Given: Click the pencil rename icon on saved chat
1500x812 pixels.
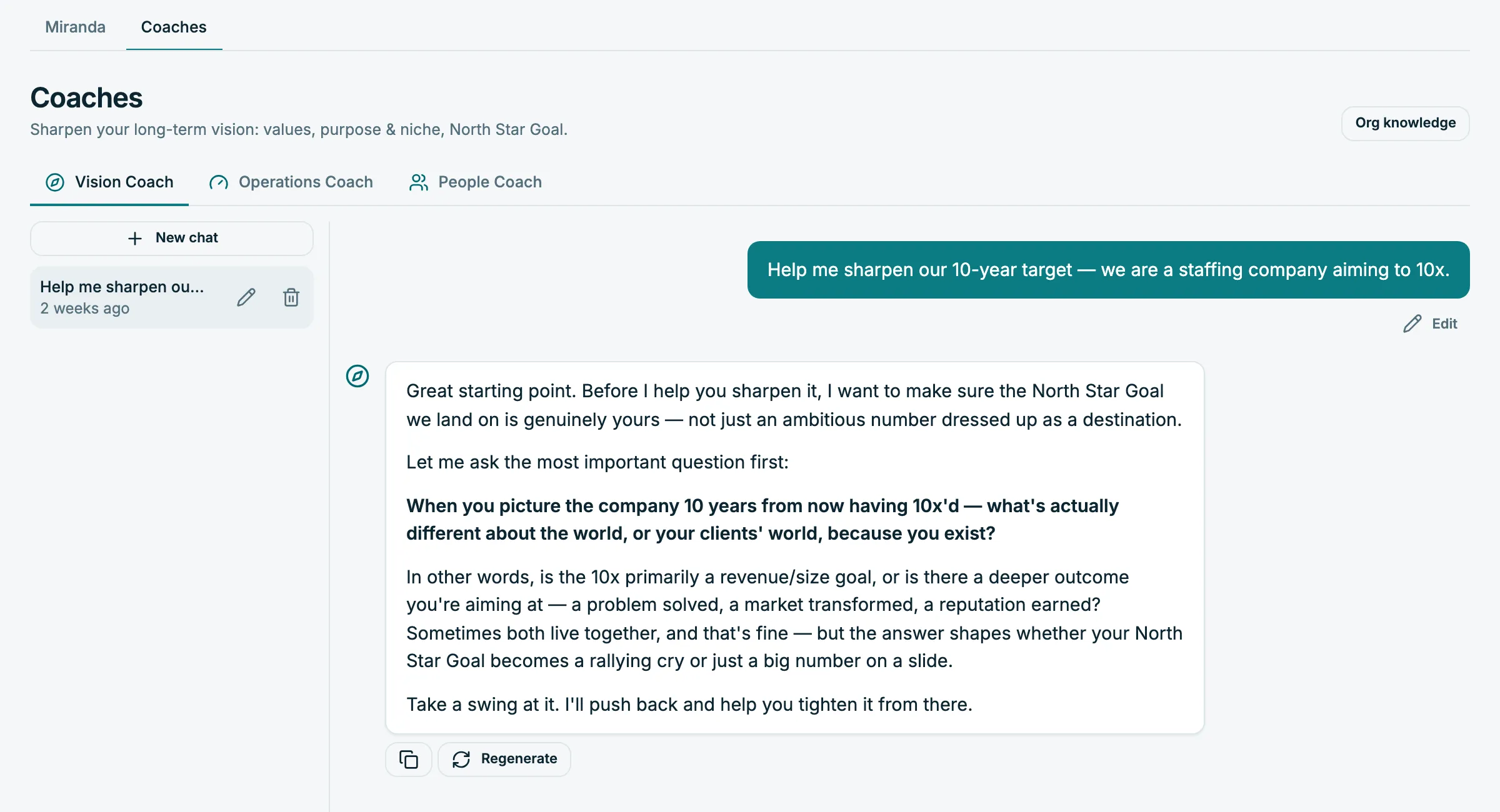Looking at the screenshot, I should coord(246,297).
